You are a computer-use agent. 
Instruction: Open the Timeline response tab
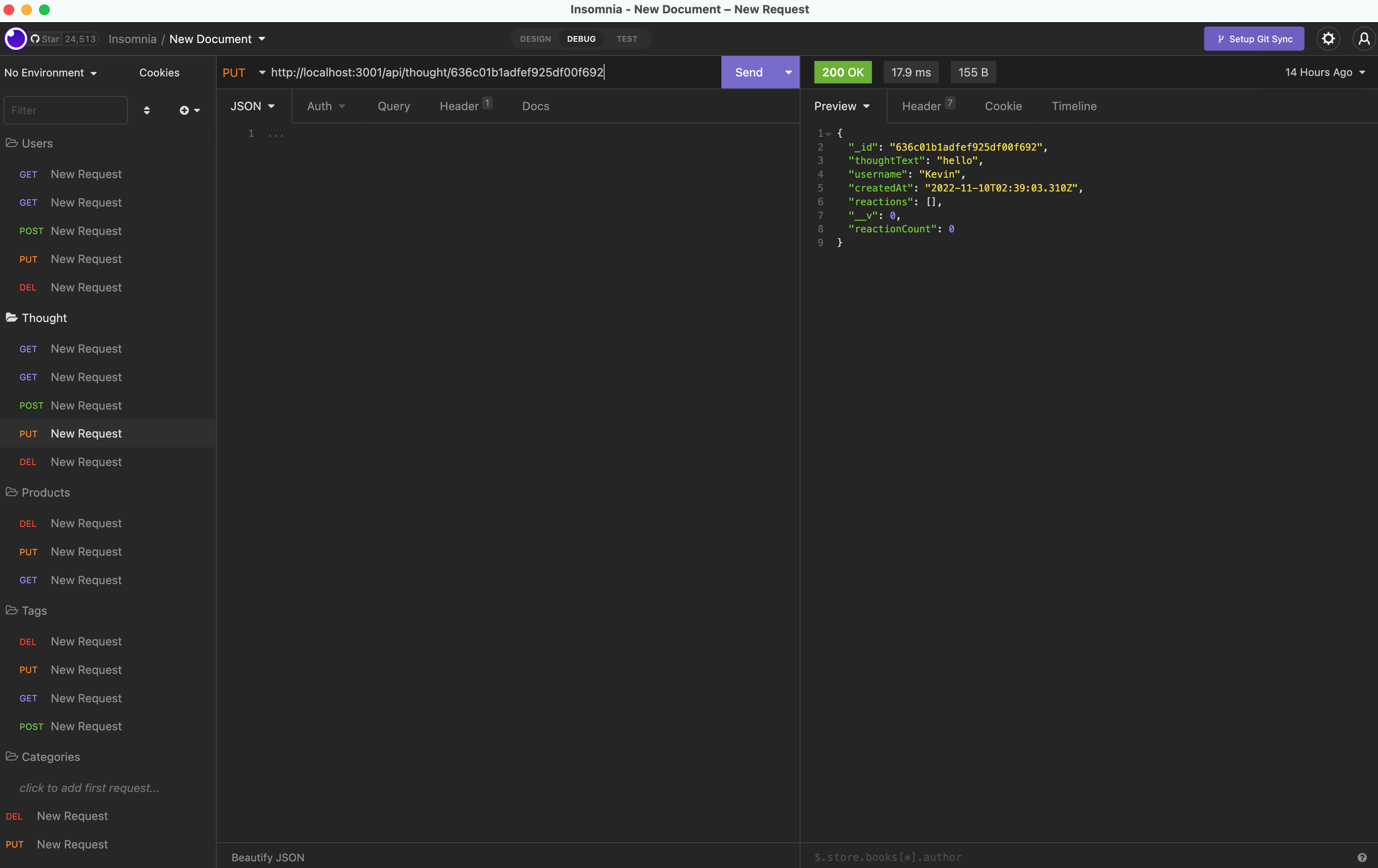pos(1075,106)
